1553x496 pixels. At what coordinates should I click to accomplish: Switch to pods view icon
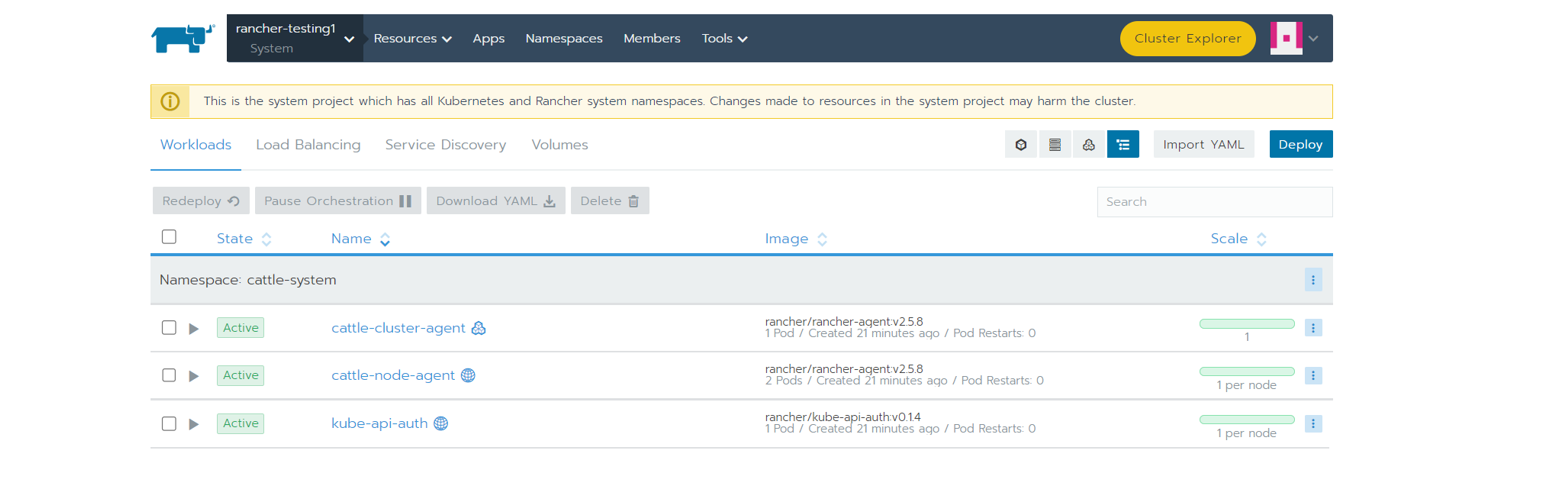[x=1021, y=145]
